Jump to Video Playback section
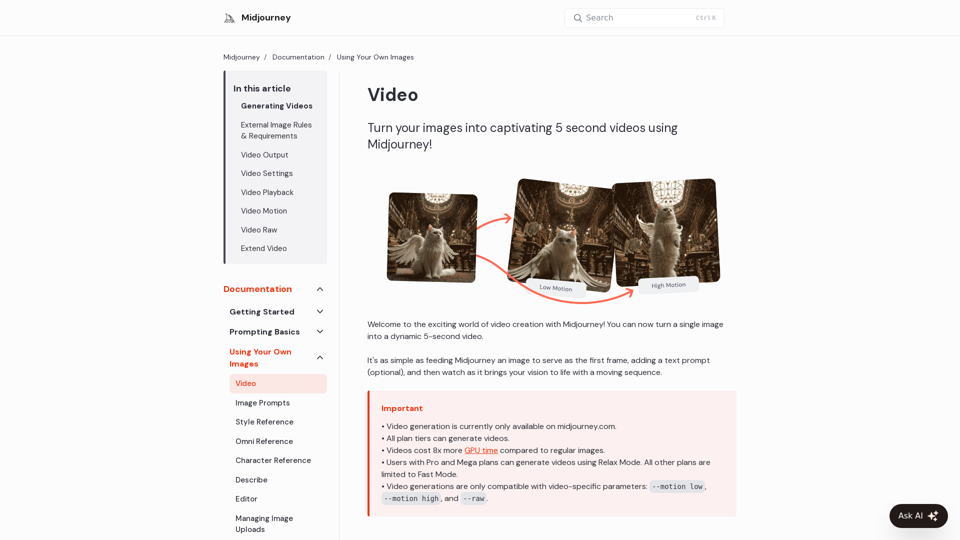Screen dimensions: 960x540 [267, 192]
